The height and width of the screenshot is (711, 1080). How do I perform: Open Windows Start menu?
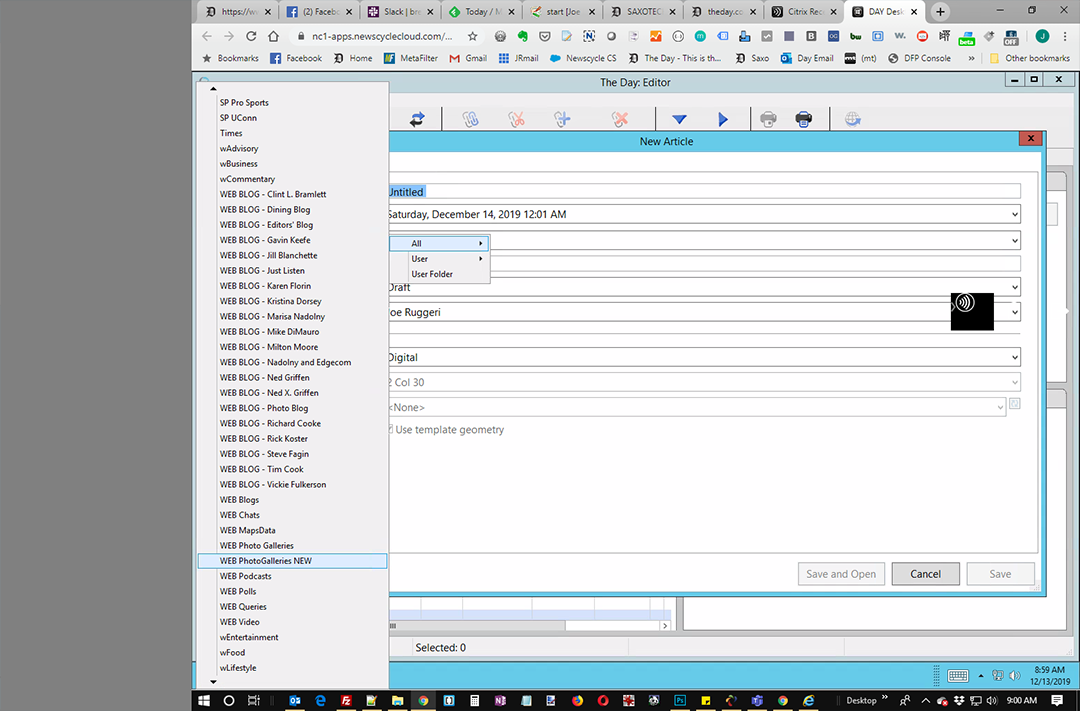204,700
